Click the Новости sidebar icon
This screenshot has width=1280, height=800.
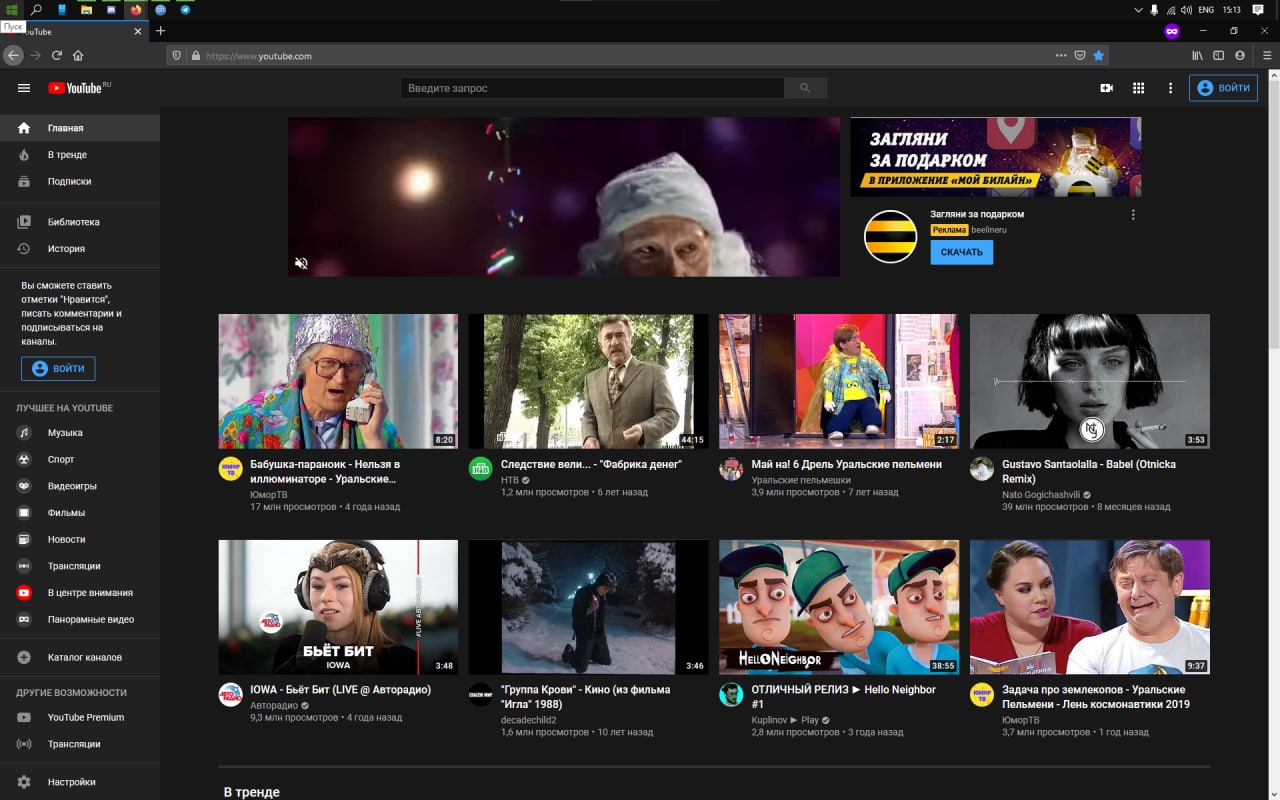pyautogui.click(x=24, y=539)
